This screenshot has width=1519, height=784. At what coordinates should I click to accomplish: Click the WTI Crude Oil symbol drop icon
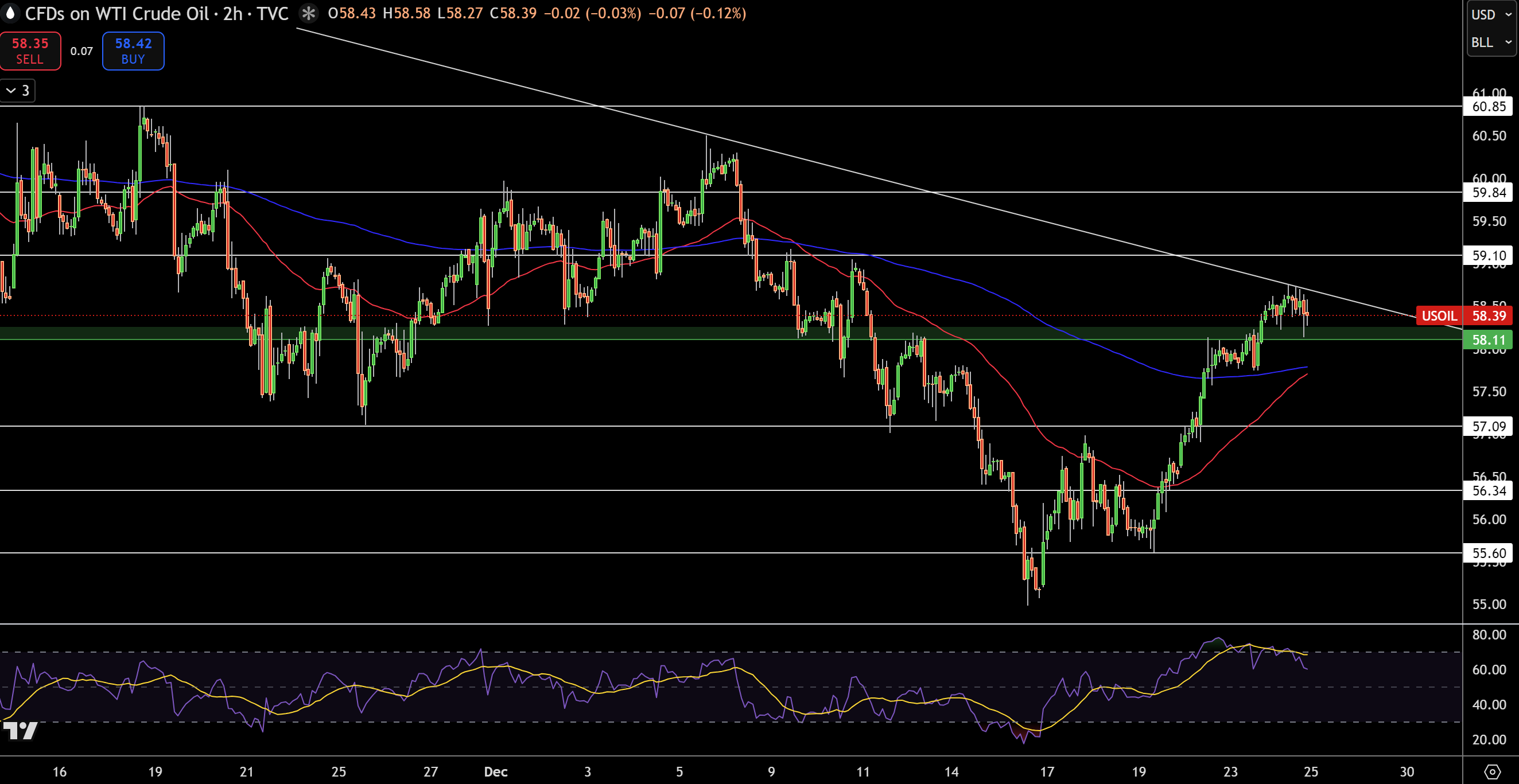point(10,13)
